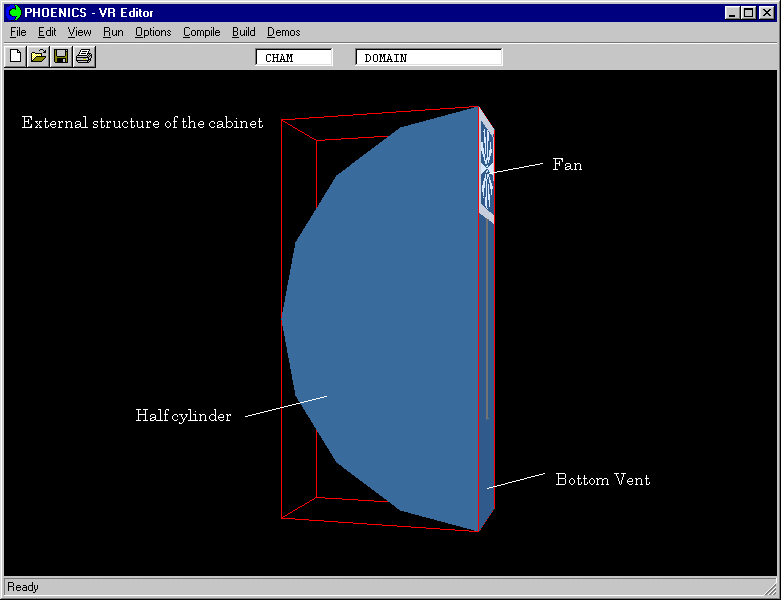The width and height of the screenshot is (781, 600).
Task: Open the View menu
Action: [79, 32]
